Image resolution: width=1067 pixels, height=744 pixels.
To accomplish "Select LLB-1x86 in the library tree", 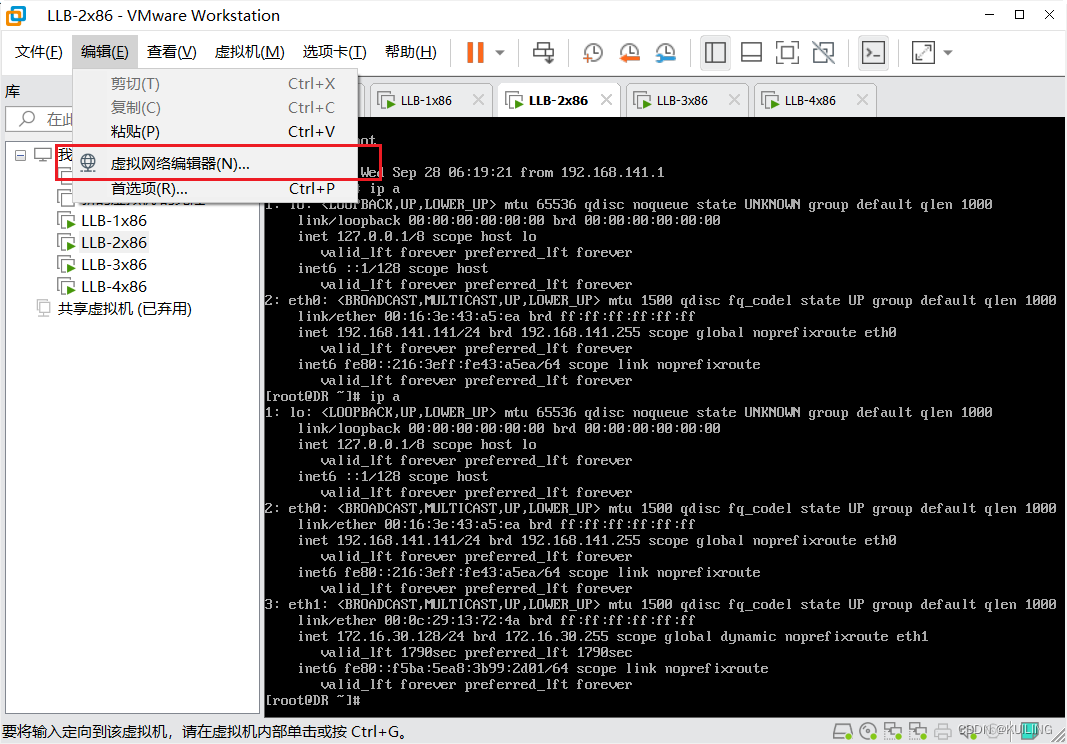I will click(x=114, y=221).
